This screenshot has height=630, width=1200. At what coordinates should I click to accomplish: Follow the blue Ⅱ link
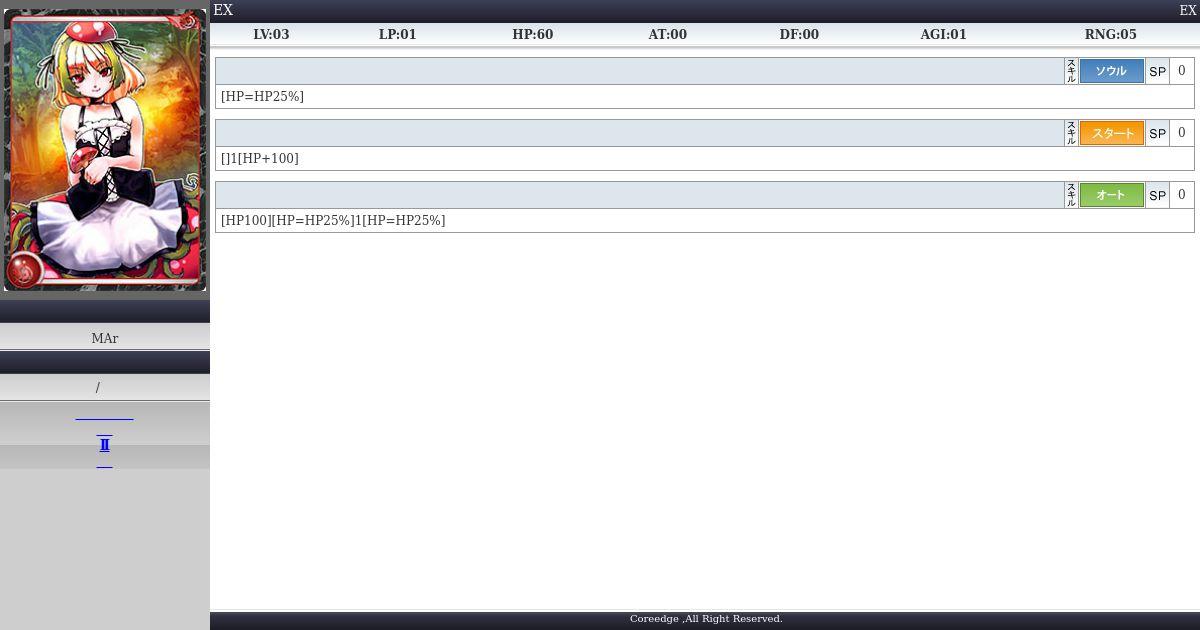(x=104, y=445)
